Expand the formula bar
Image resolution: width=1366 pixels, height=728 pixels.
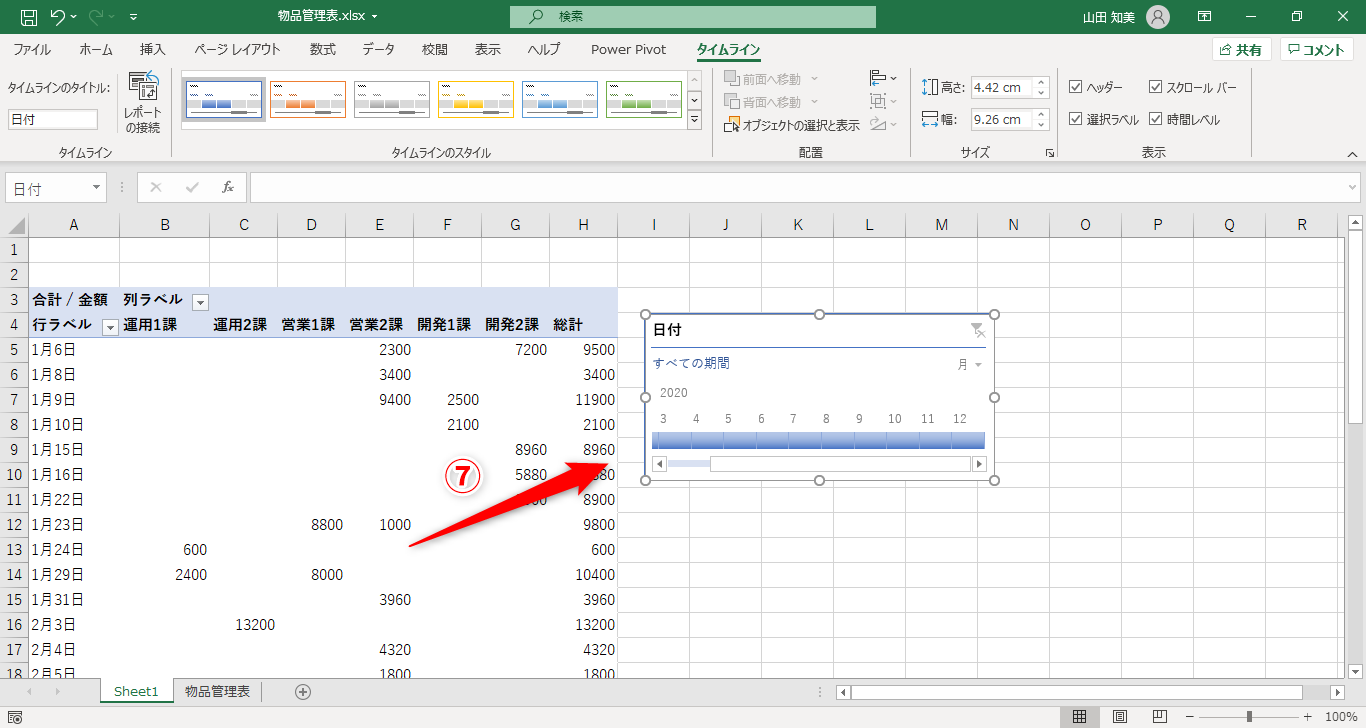pos(1352,187)
